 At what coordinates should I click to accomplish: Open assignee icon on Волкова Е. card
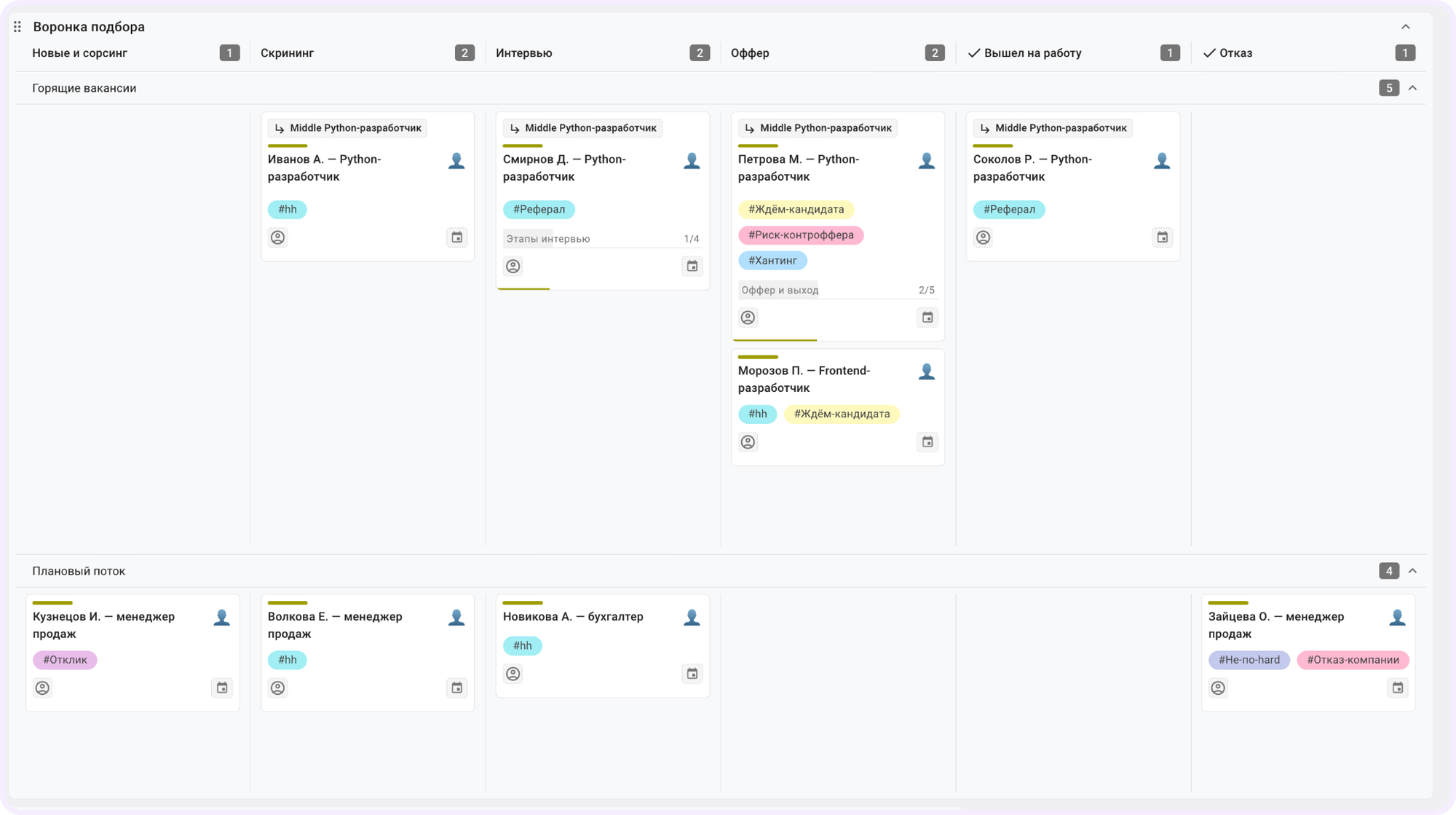[x=277, y=688]
